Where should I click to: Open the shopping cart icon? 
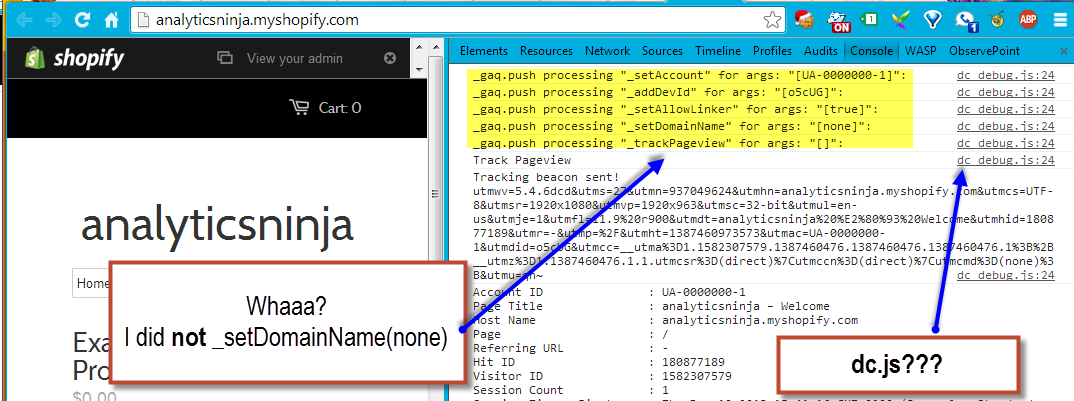click(299, 108)
